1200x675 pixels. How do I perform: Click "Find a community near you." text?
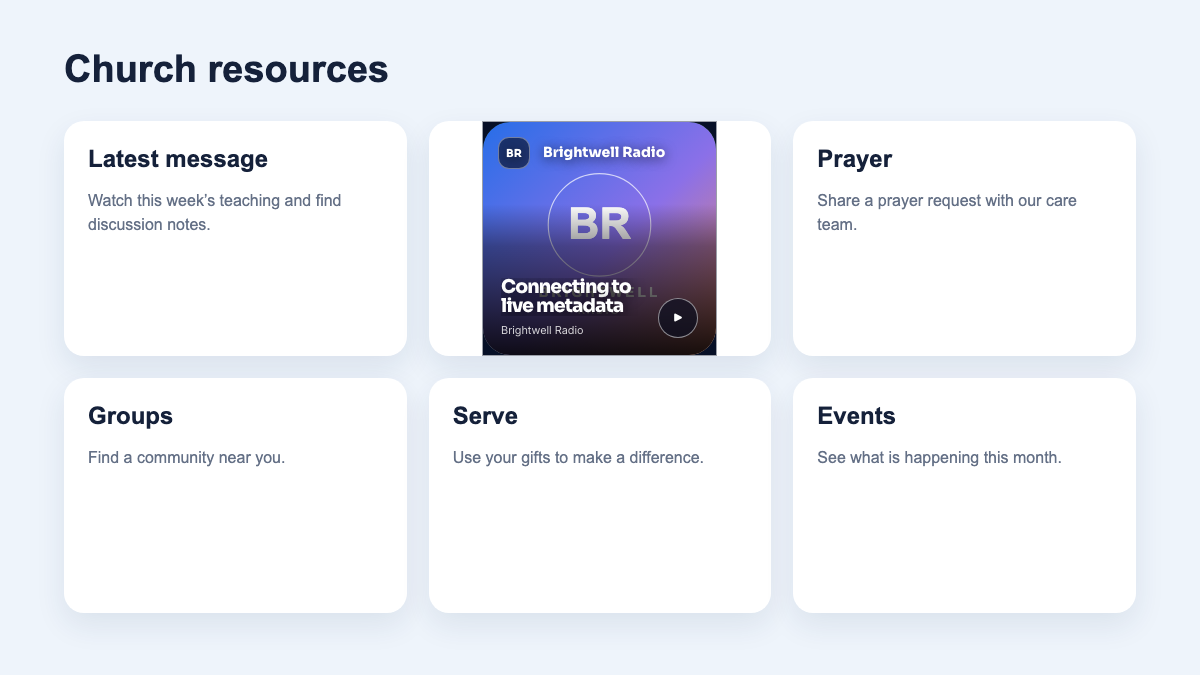click(187, 457)
